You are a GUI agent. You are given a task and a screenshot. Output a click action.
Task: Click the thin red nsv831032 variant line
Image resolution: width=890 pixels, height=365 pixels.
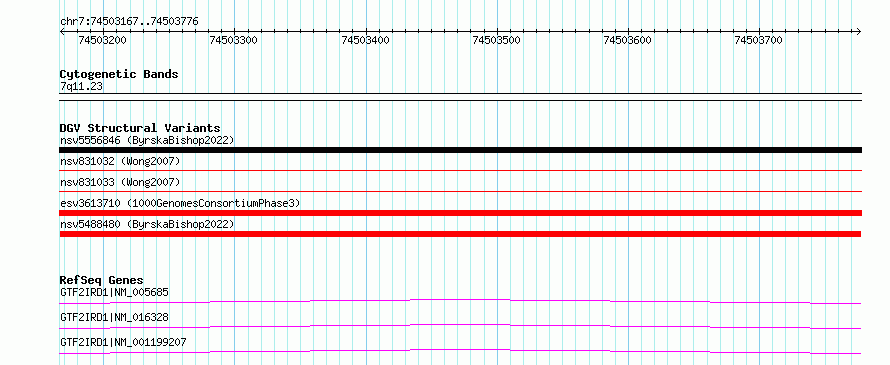(x=460, y=170)
